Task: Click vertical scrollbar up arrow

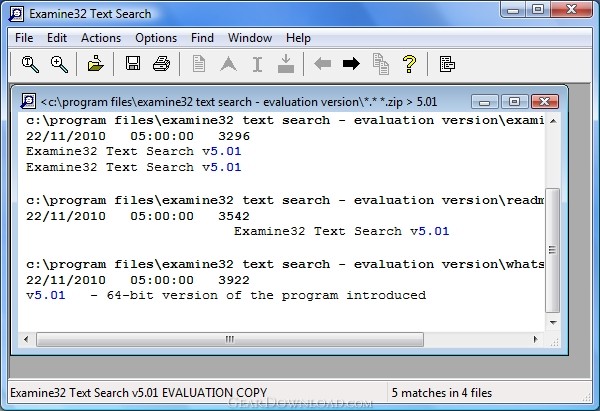Action: [553, 121]
